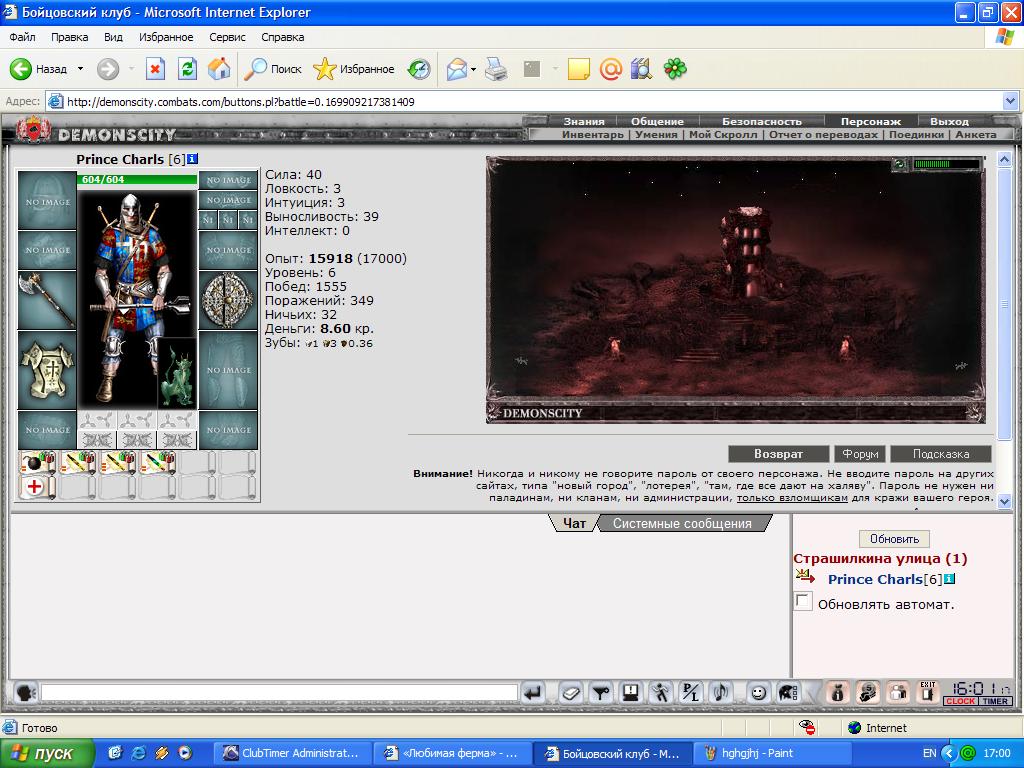Click the equipped white cross armor slot

pyautogui.click(x=47, y=370)
